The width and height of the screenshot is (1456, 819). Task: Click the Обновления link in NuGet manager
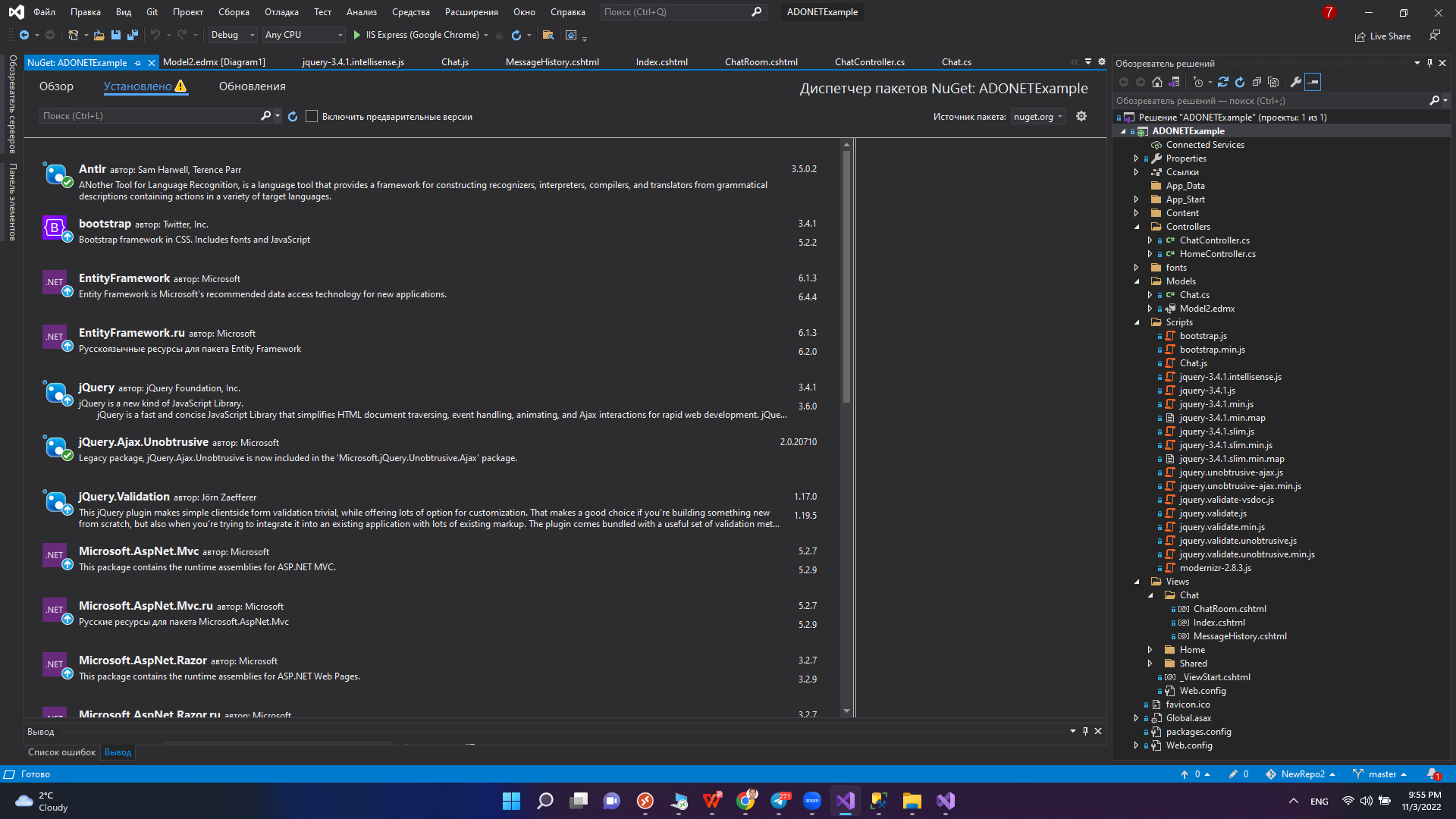(x=252, y=86)
